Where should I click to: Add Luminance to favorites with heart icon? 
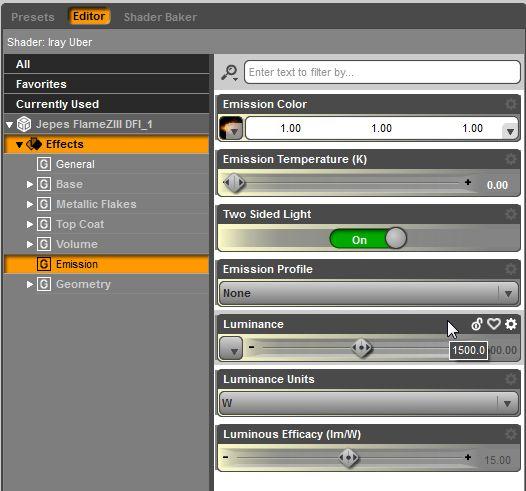tap(493, 324)
